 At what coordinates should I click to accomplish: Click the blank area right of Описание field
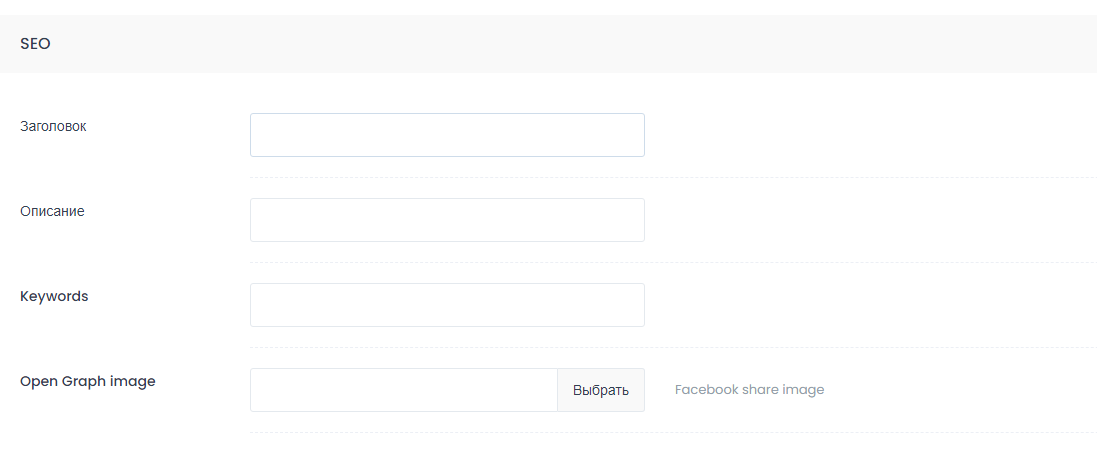pyautogui.click(x=870, y=220)
